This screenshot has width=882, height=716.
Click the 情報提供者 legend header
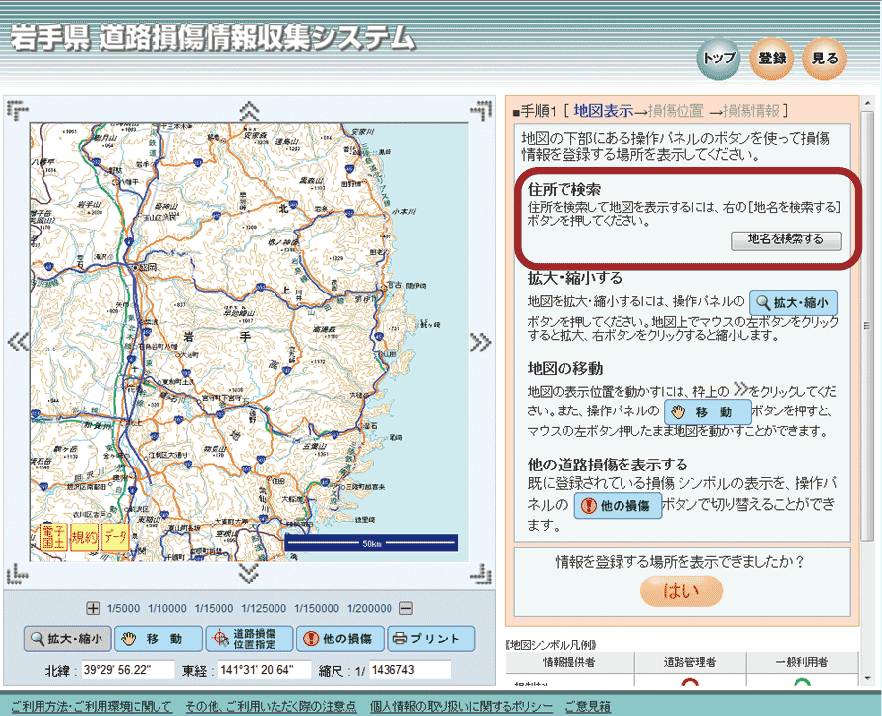[569, 662]
